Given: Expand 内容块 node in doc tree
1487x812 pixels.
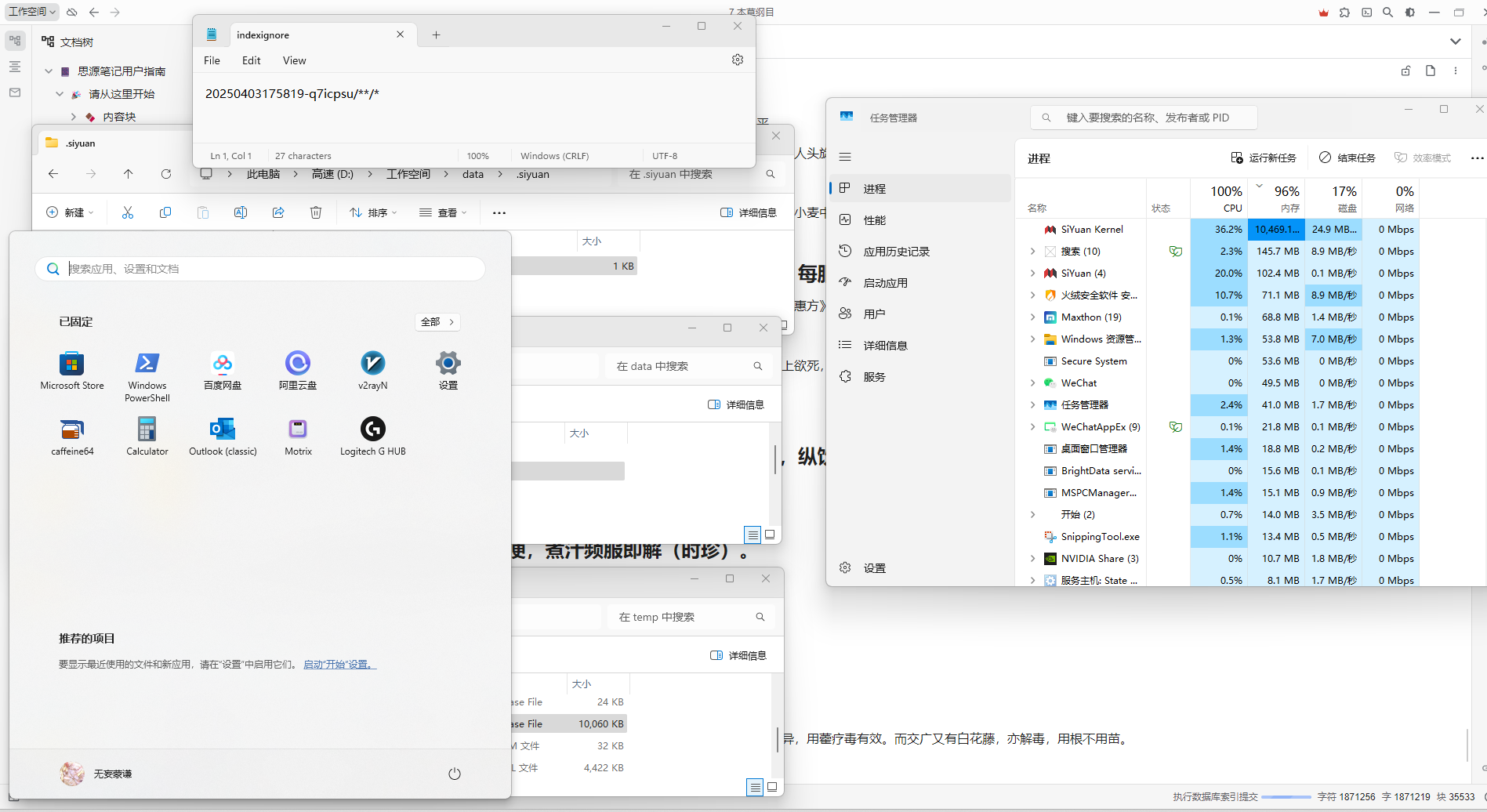Looking at the screenshot, I should [x=73, y=117].
